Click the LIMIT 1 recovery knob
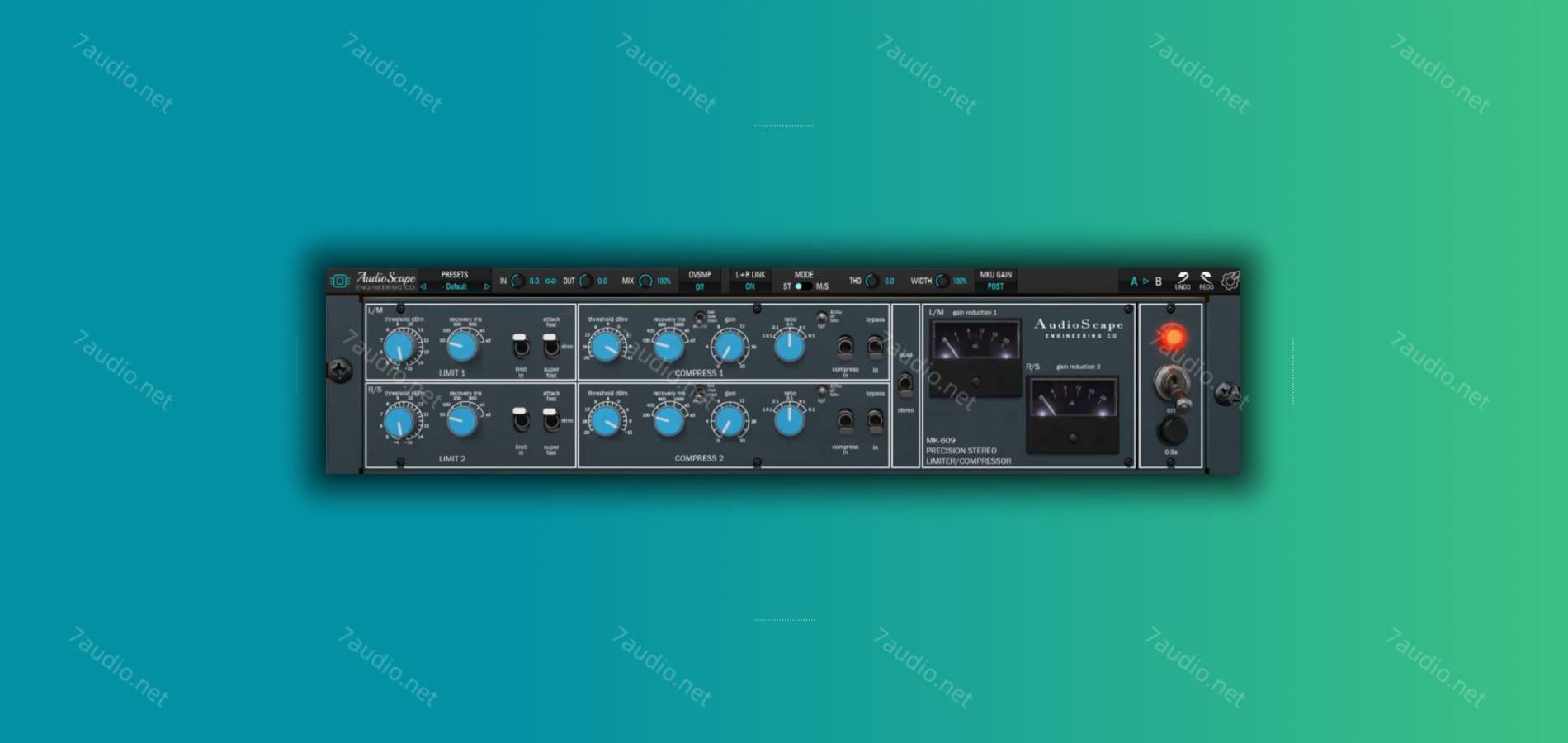This screenshot has height=743, width=1568. pyautogui.click(x=462, y=346)
